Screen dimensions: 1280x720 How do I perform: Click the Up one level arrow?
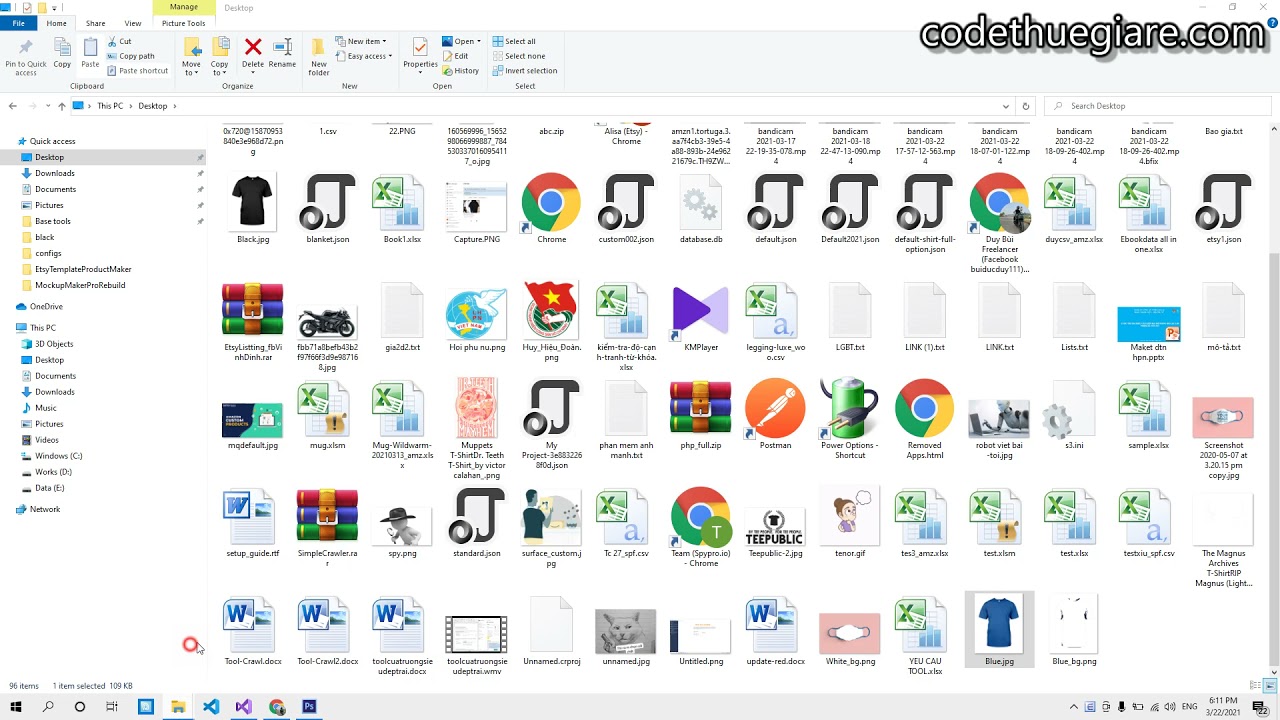[61, 106]
